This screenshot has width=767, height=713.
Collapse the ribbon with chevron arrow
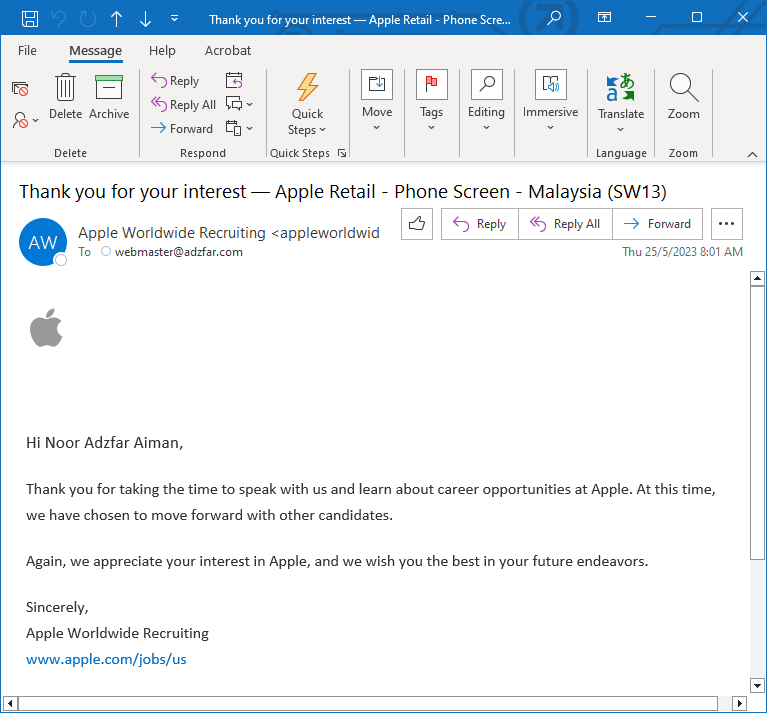click(752, 155)
